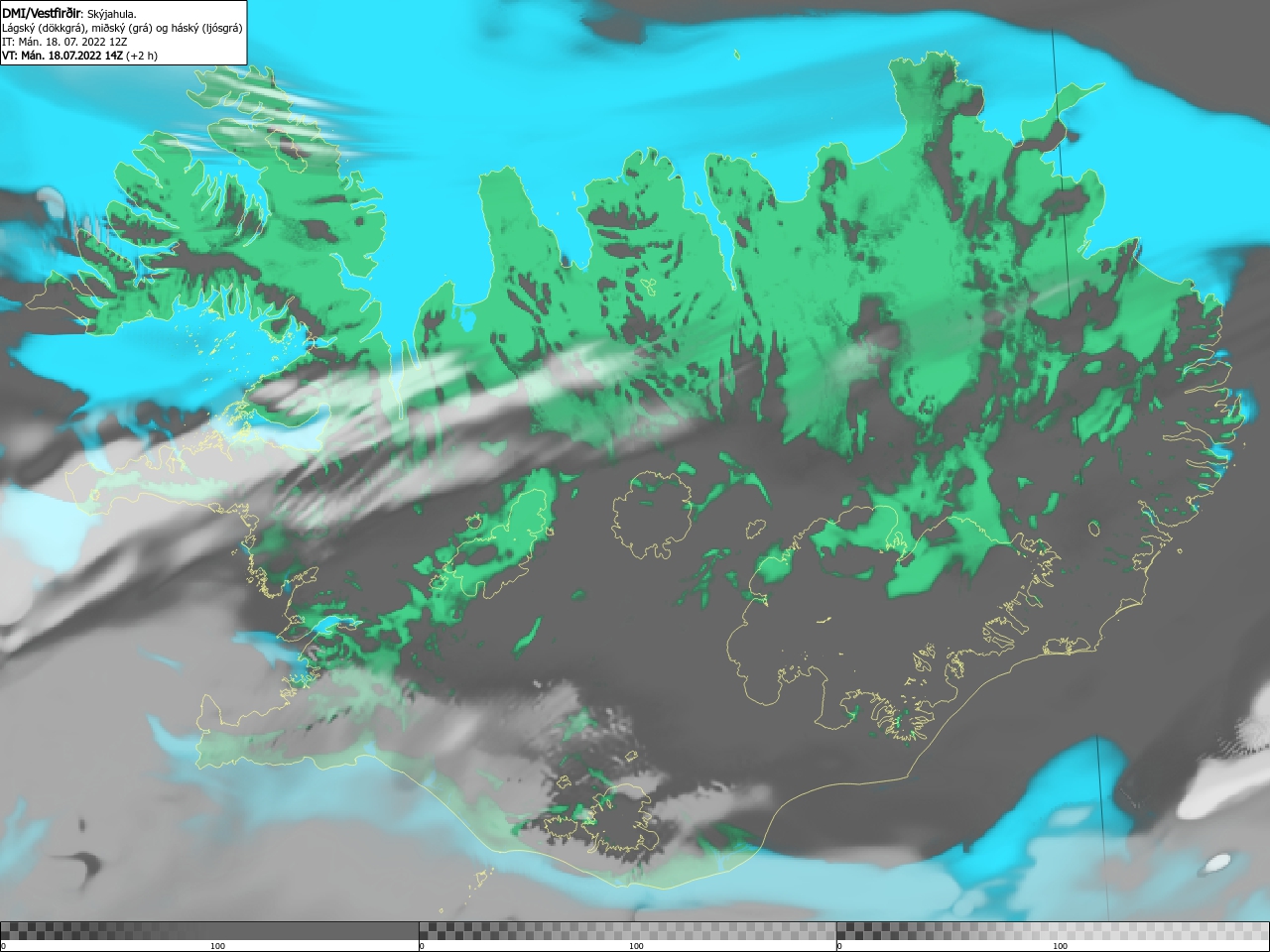This screenshot has height=952, width=1270.
Task: Click the '100' label under the dark-grey scale
Action: (x=217, y=946)
